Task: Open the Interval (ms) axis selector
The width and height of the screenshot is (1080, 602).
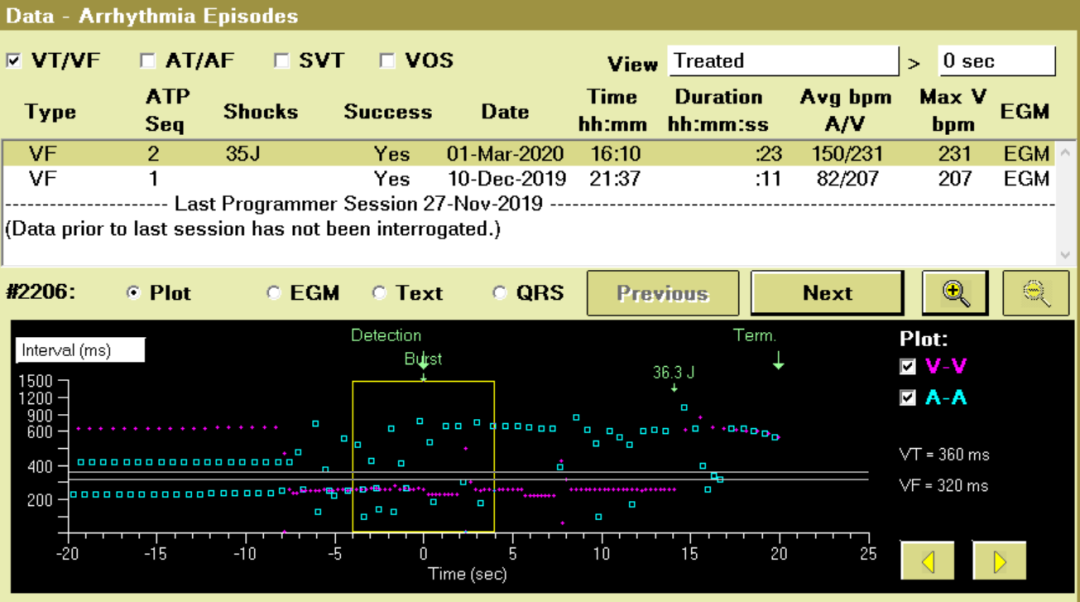Action: coord(80,350)
